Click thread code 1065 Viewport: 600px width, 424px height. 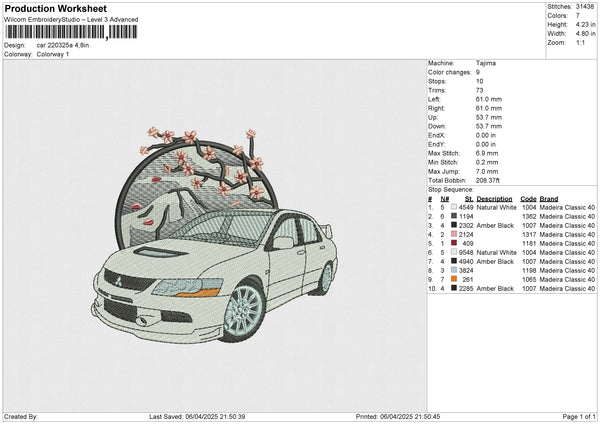coord(529,279)
